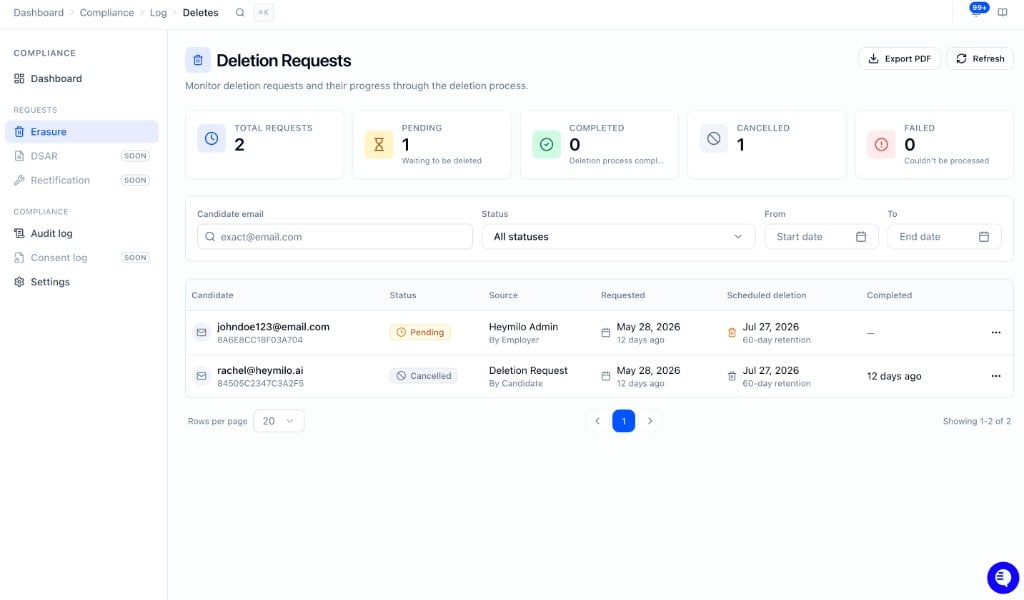Open the more options for rachel@heymilo.ai row
Image resolution: width=1024 pixels, height=600 pixels.
click(996, 376)
